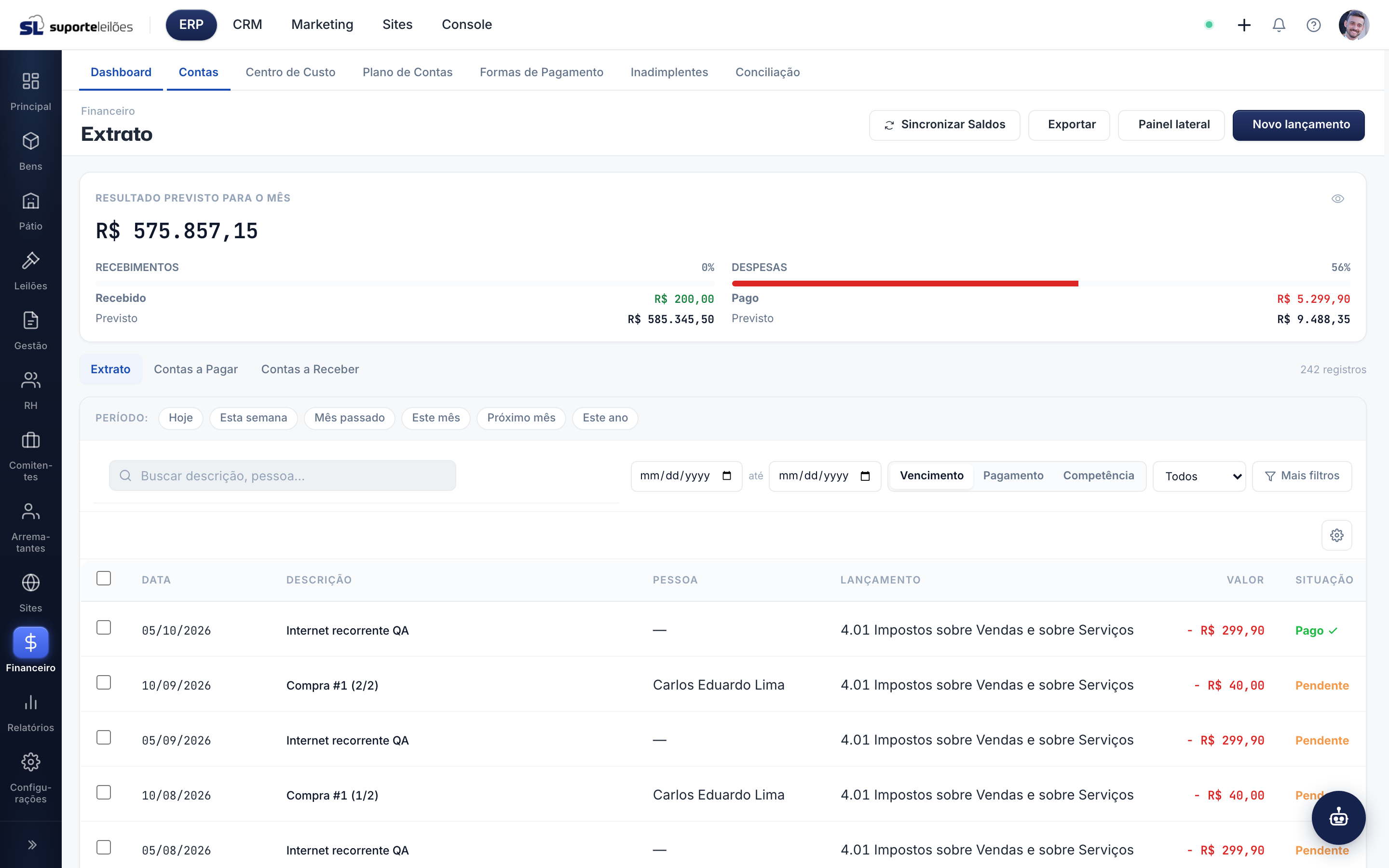The width and height of the screenshot is (1389, 868).
Task: Check row dated 05/09/2026
Action: pyautogui.click(x=104, y=737)
